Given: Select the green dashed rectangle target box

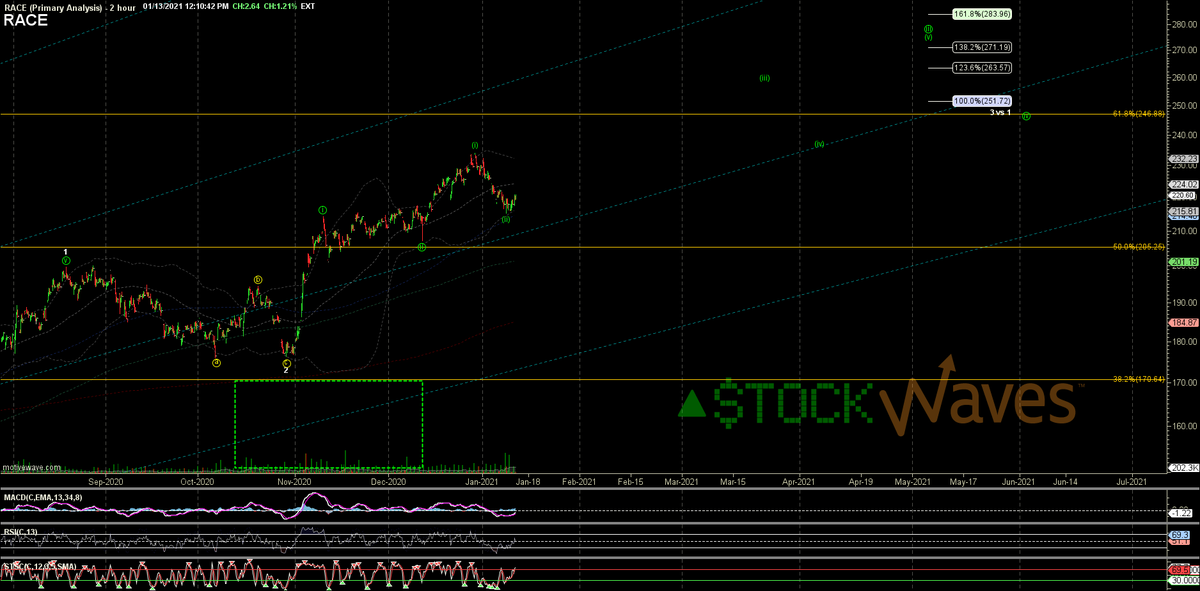Looking at the screenshot, I should click(328, 424).
